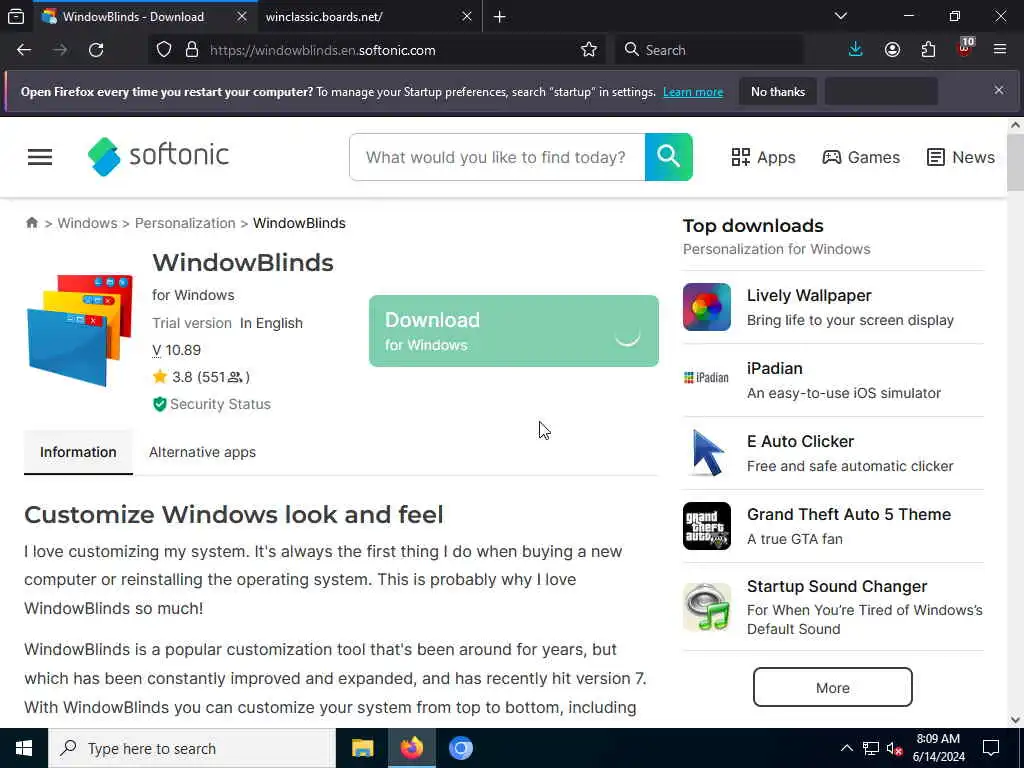Click the 3.8 star rating link

201,377
